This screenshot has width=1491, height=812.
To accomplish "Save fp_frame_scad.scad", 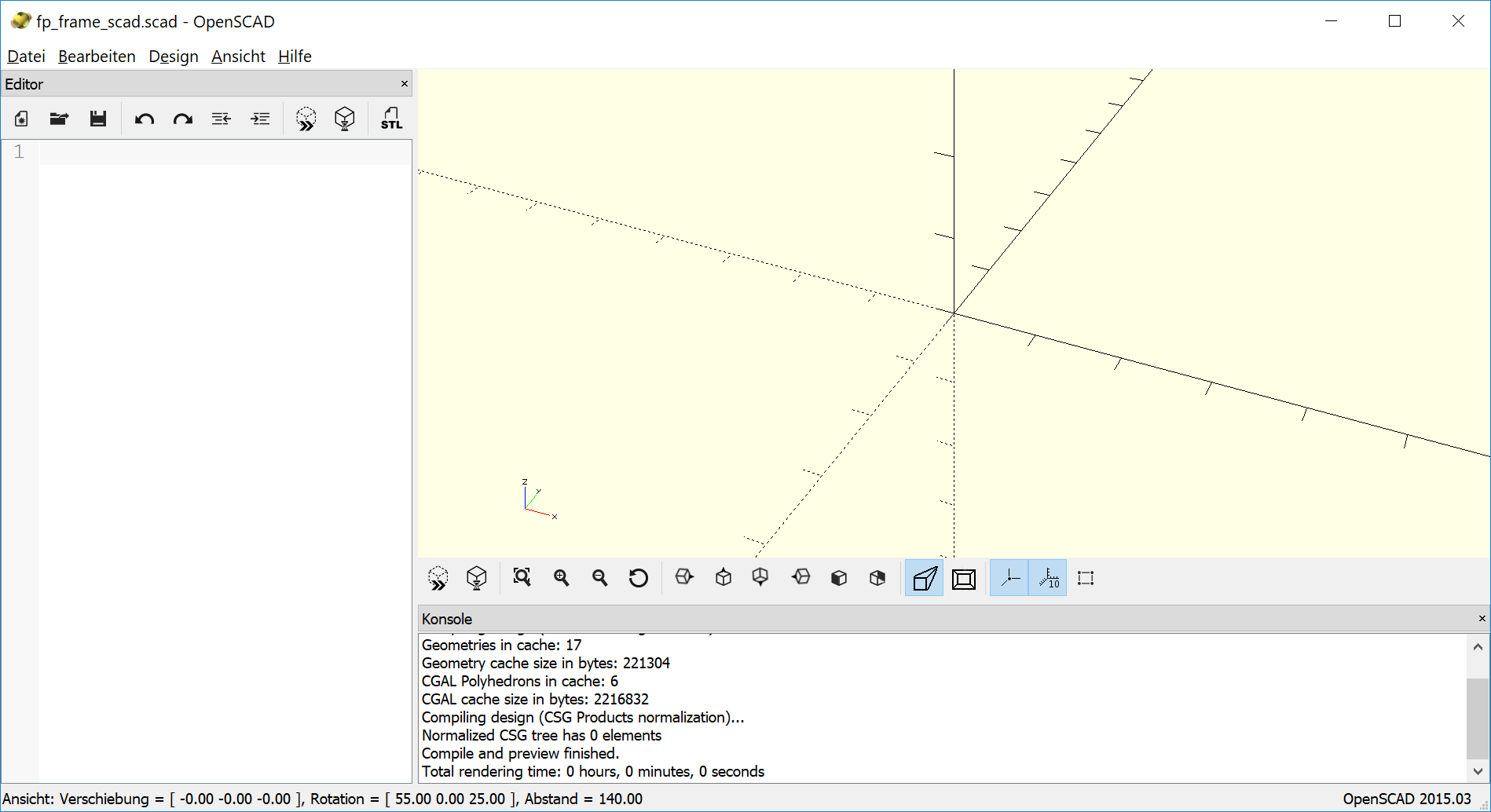I will click(x=98, y=119).
